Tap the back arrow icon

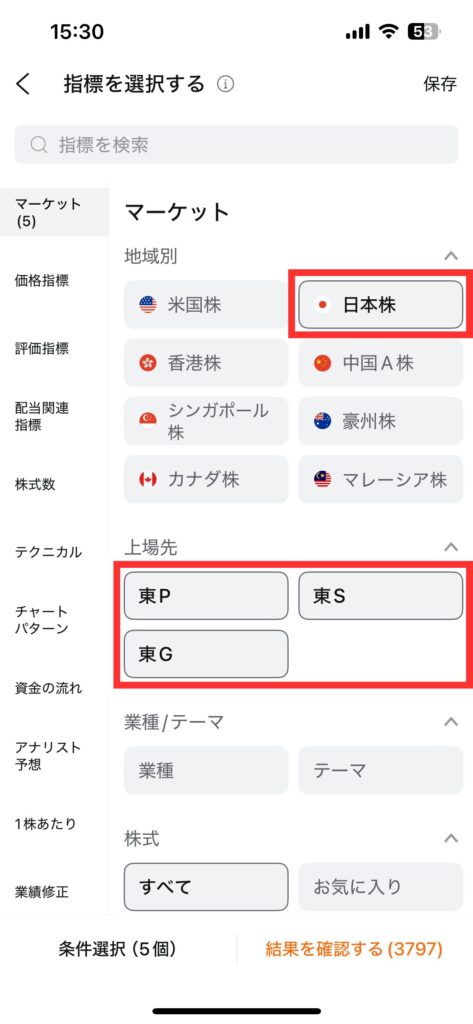pos(24,84)
